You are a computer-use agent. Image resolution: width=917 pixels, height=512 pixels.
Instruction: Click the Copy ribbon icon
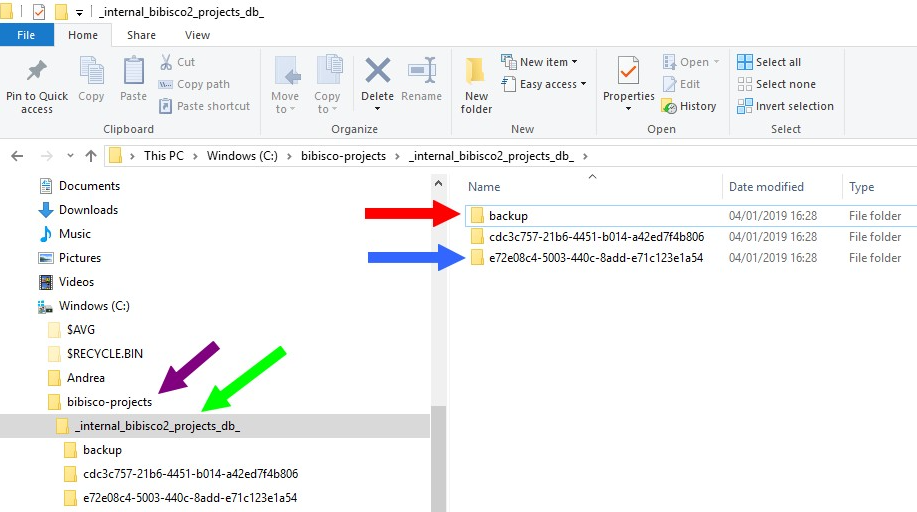pos(91,71)
